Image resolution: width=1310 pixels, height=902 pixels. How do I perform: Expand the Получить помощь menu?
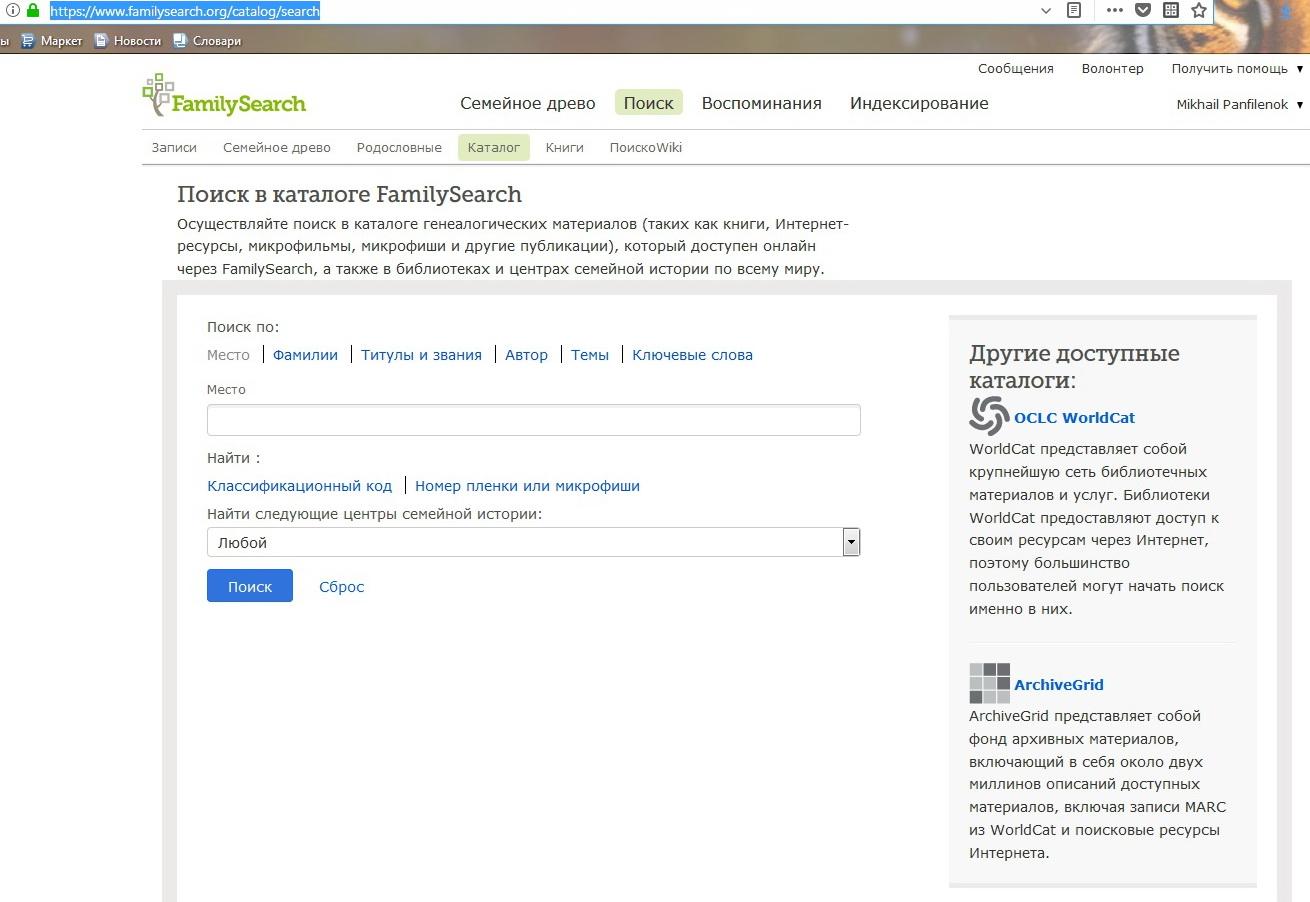pyautogui.click(x=1238, y=69)
